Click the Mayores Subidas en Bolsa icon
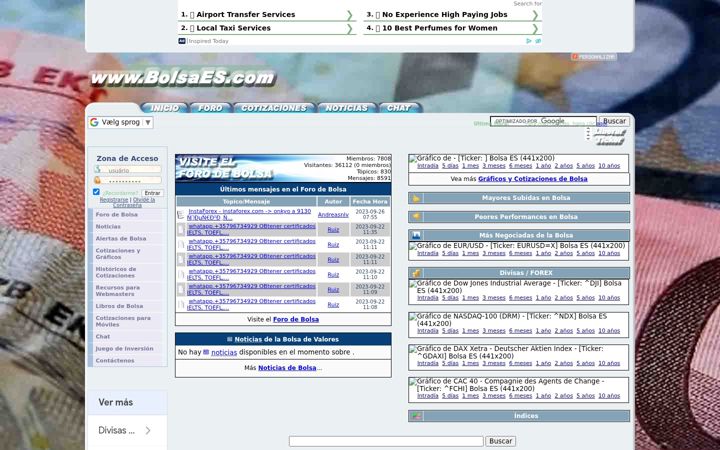Viewport: 720px width, 450px height. [416, 198]
